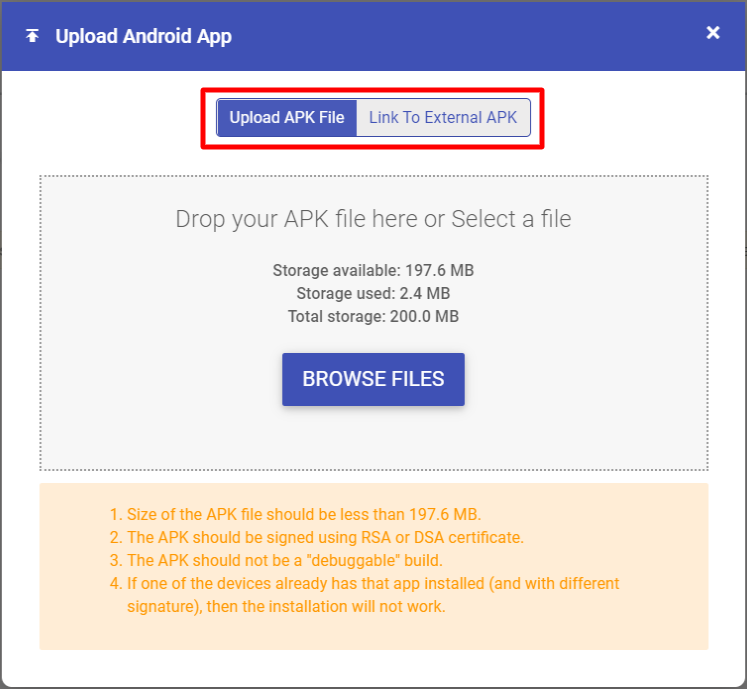Switch to Link To External APK tab
The height and width of the screenshot is (689, 747).
pos(443,118)
